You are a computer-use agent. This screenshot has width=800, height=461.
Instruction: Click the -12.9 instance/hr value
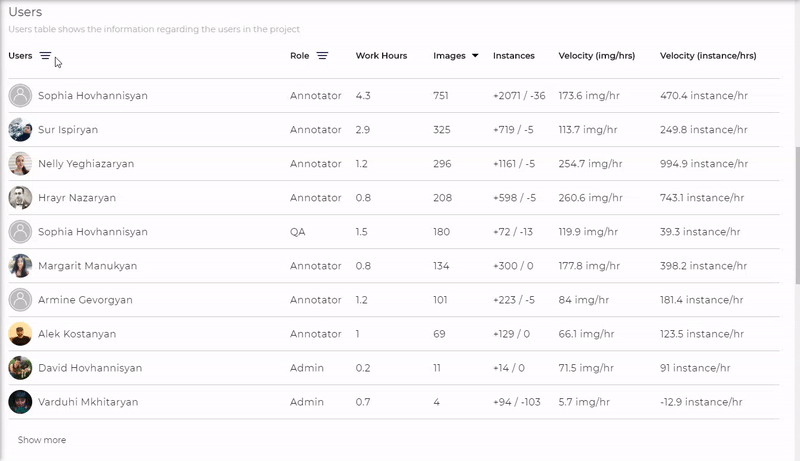tap(701, 402)
